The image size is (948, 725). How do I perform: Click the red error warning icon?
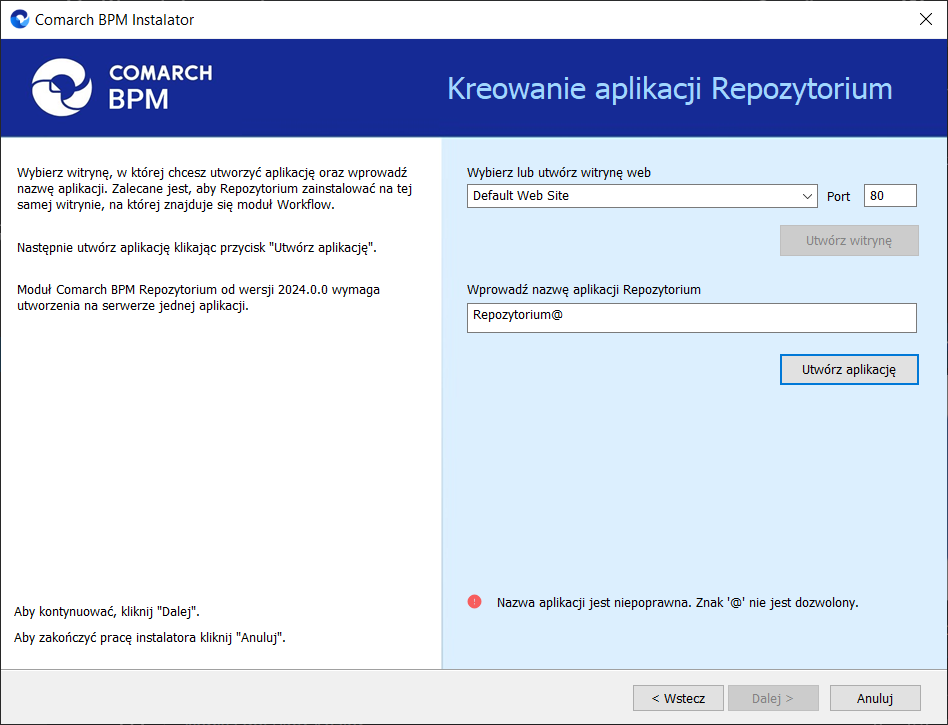475,602
